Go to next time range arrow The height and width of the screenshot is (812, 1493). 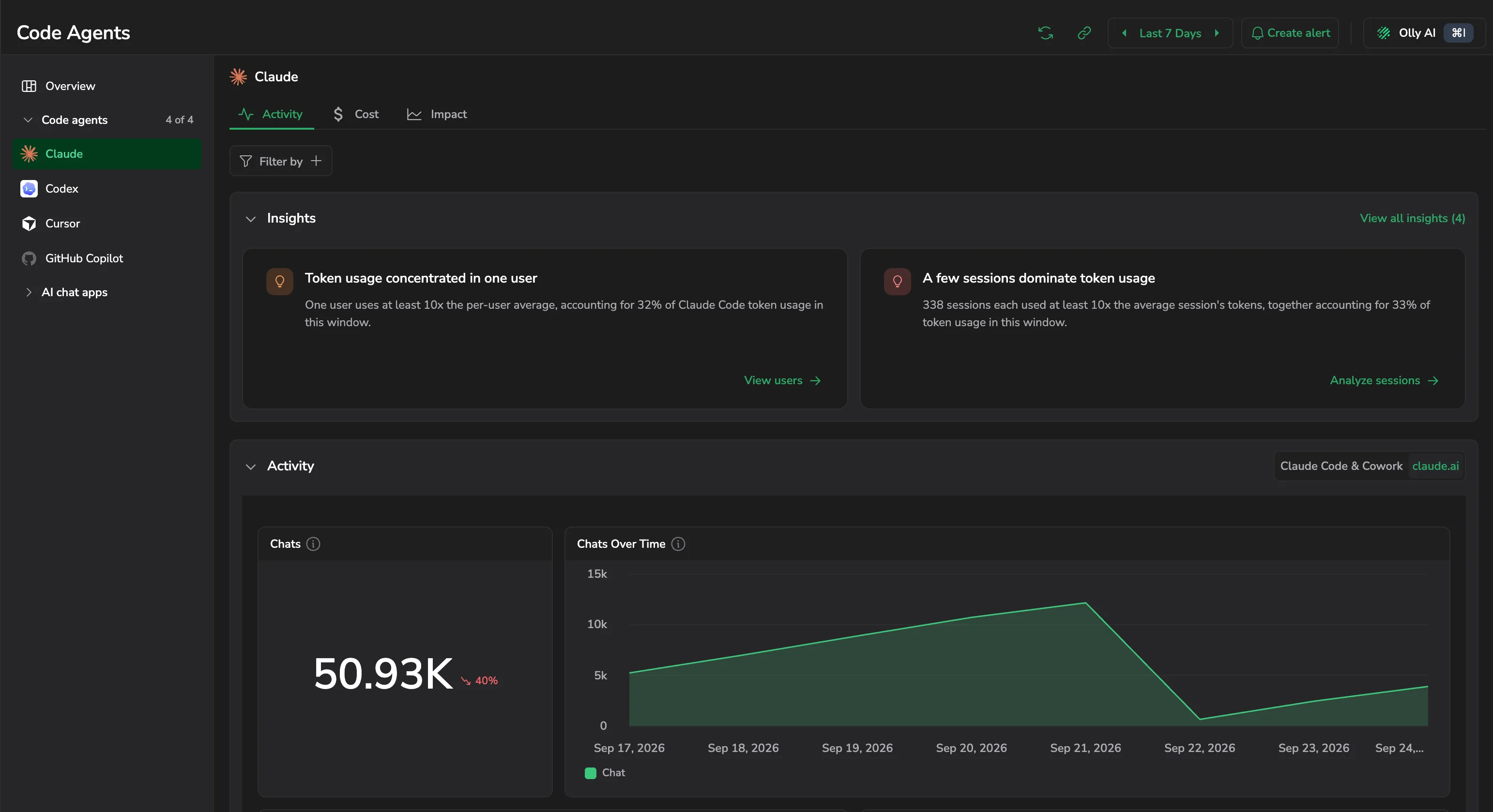click(x=1217, y=33)
